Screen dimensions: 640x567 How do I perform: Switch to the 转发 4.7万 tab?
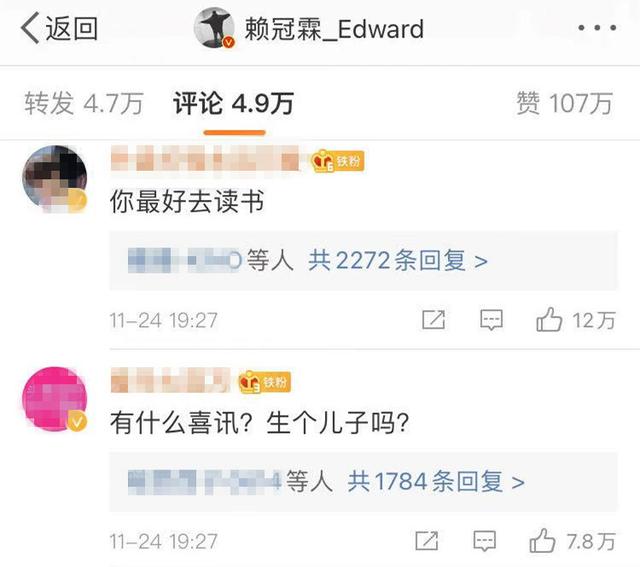pyautogui.click(x=84, y=103)
